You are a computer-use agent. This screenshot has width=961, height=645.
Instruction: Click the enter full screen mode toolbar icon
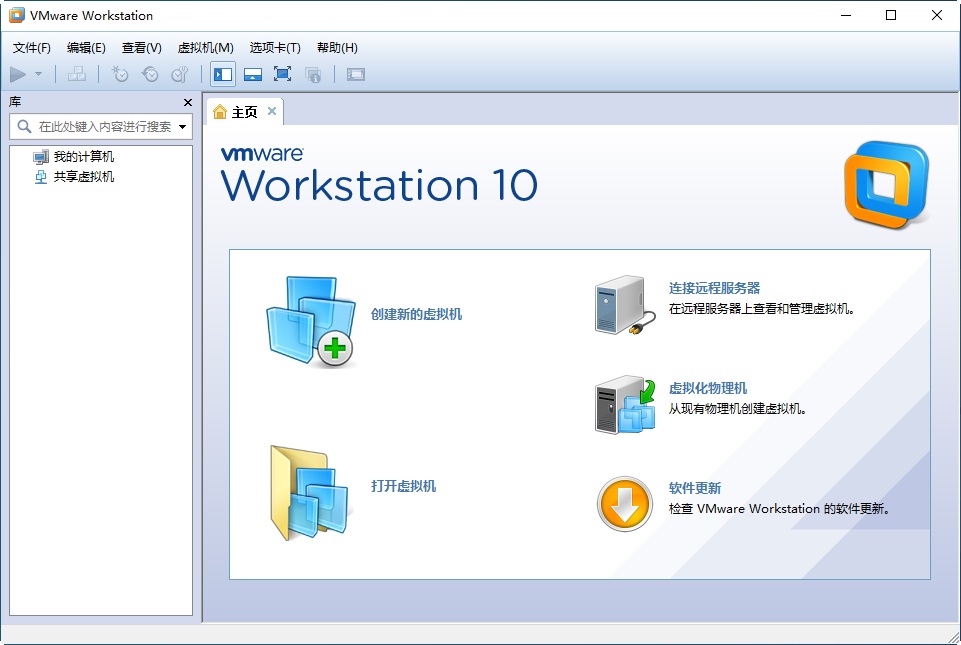tap(283, 74)
